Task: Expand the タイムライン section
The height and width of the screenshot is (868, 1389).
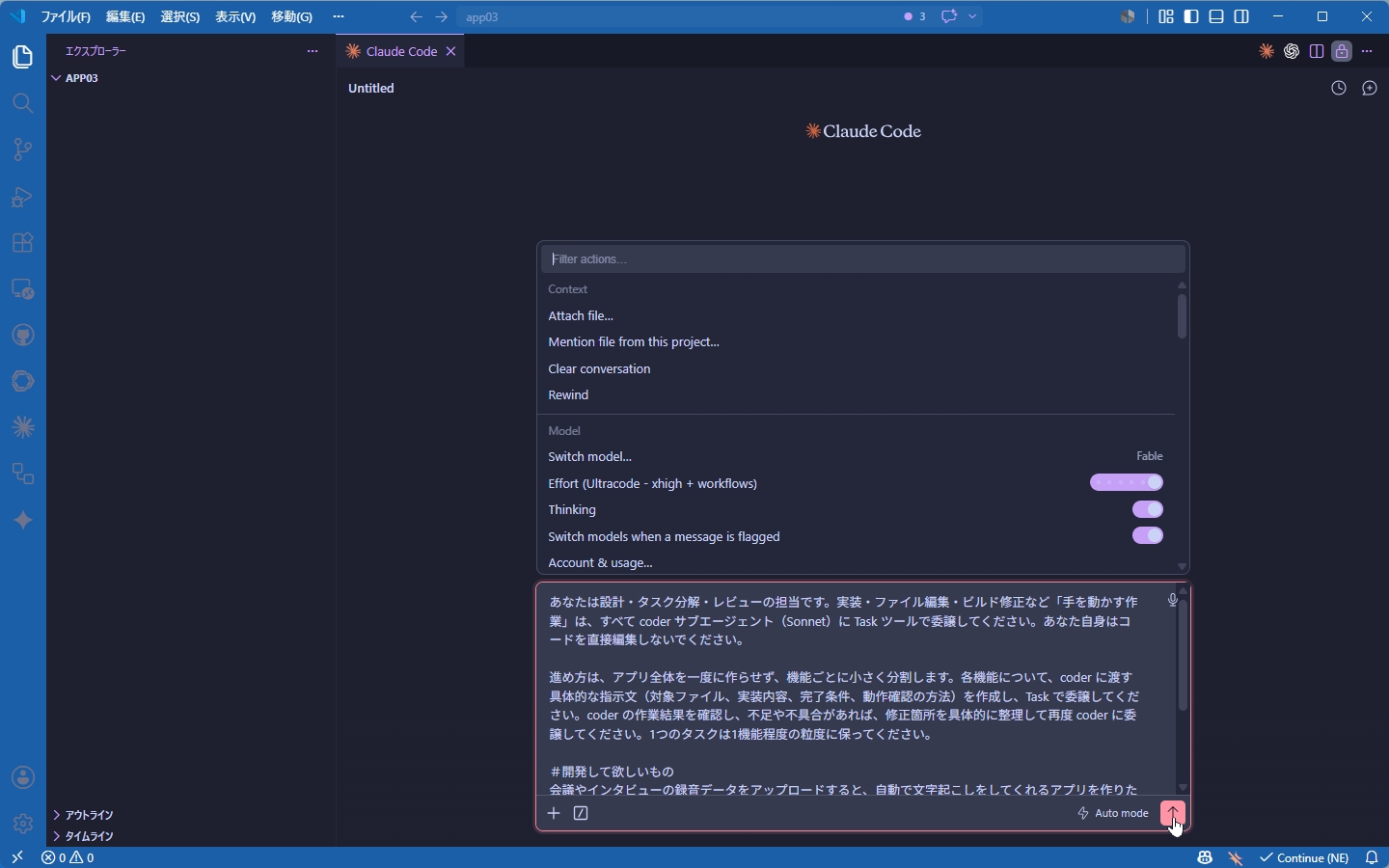Action: click(189, 836)
